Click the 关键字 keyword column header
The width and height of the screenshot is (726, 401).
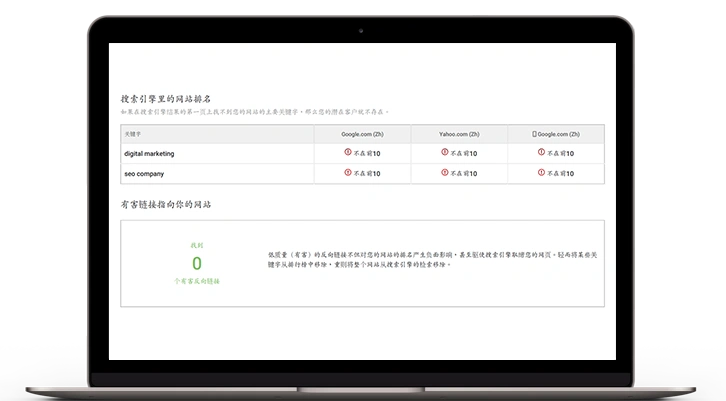tap(134, 133)
